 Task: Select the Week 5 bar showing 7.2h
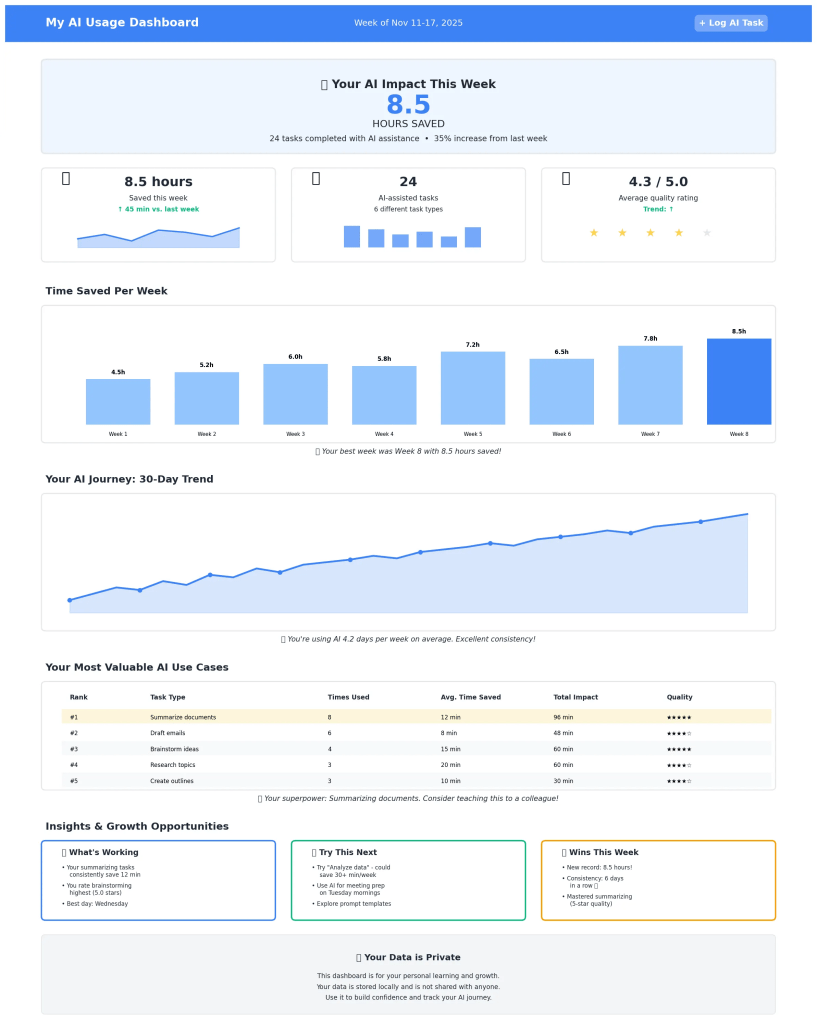click(472, 388)
